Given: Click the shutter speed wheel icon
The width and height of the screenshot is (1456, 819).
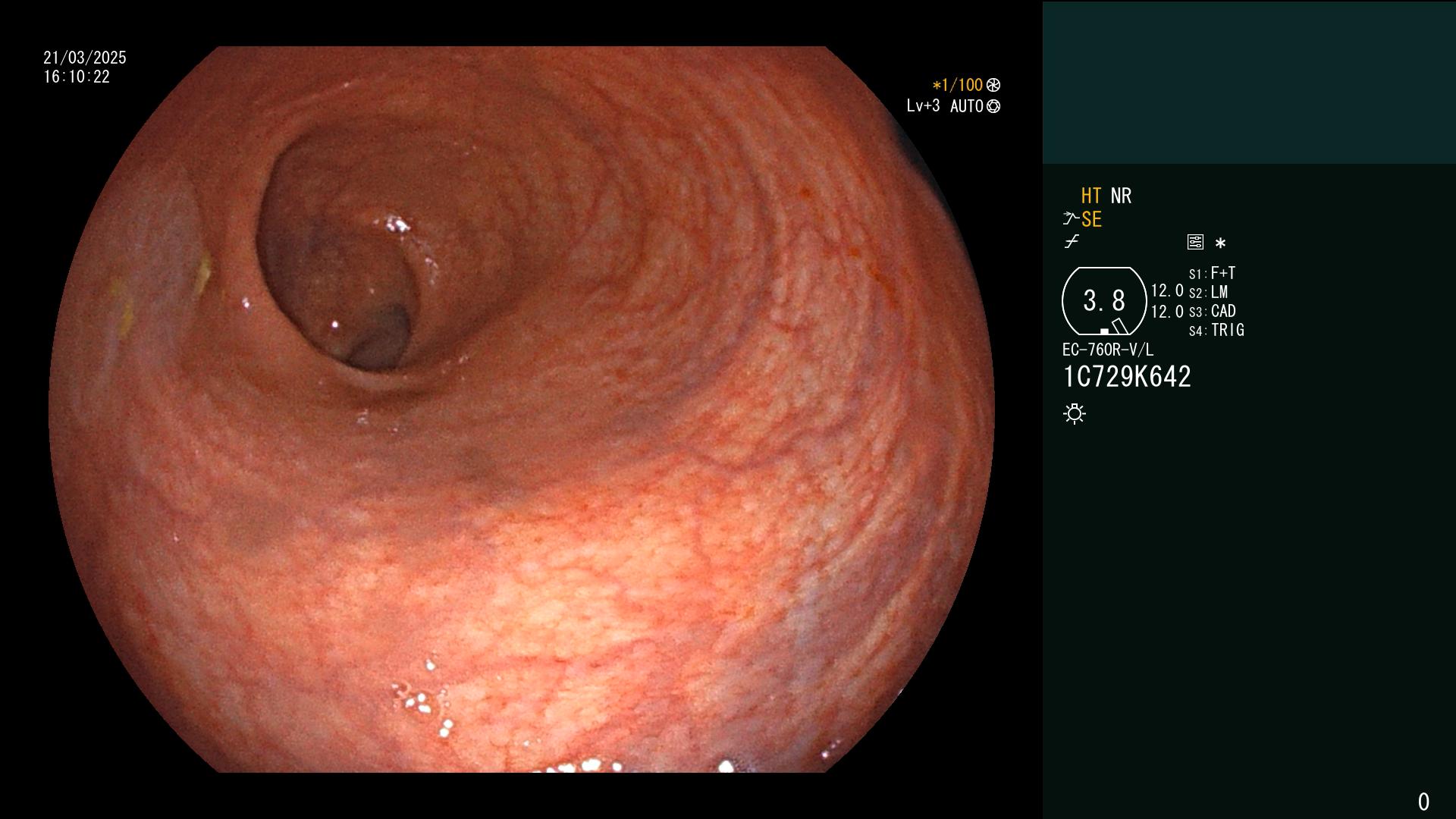Looking at the screenshot, I should tap(993, 85).
